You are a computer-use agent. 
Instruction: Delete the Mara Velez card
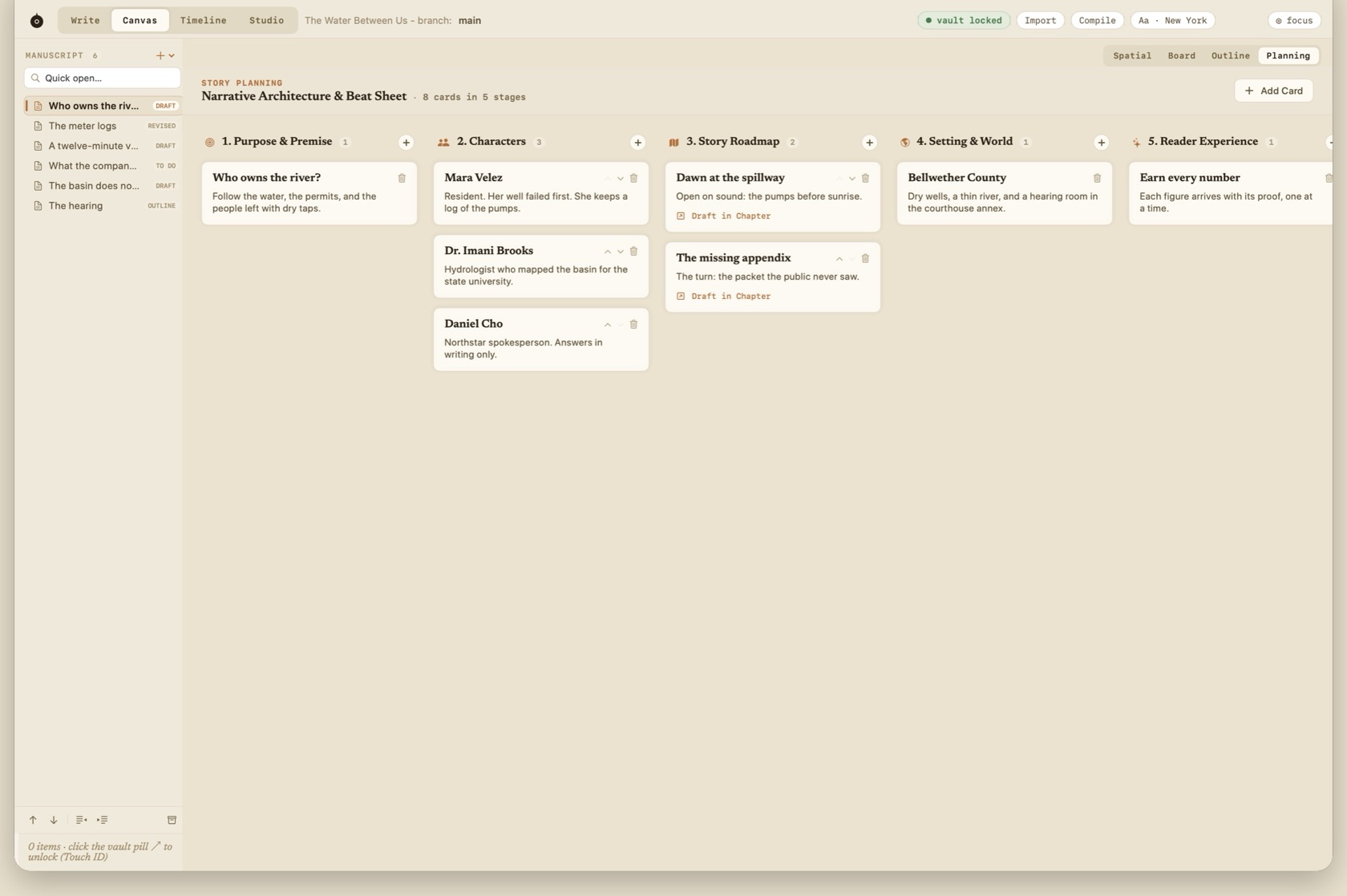633,178
